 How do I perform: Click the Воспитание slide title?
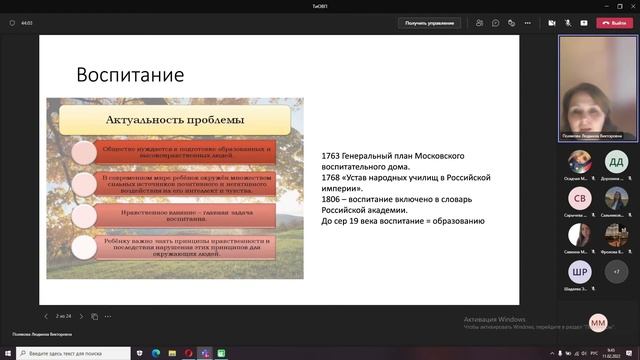(130, 75)
